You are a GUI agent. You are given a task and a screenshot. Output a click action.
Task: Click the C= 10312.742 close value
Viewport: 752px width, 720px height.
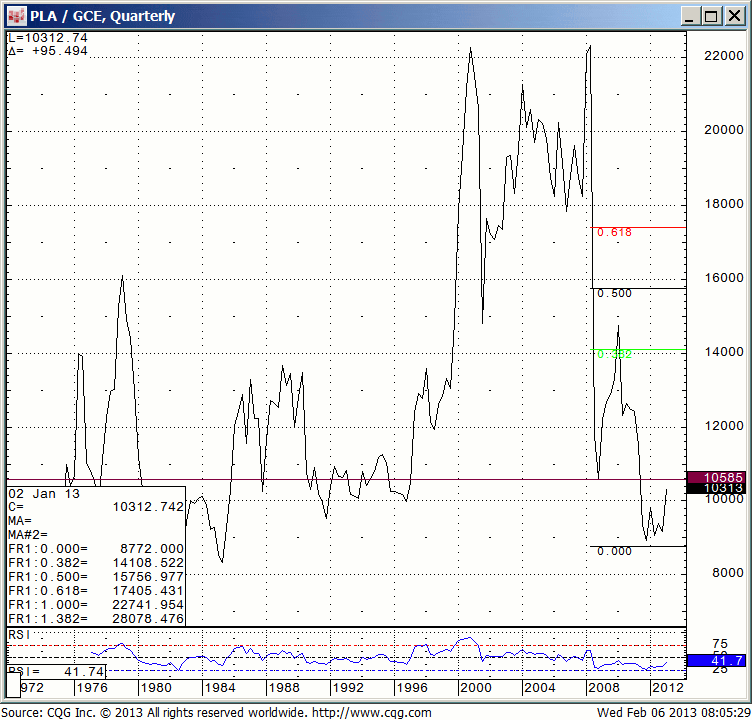click(x=96, y=507)
